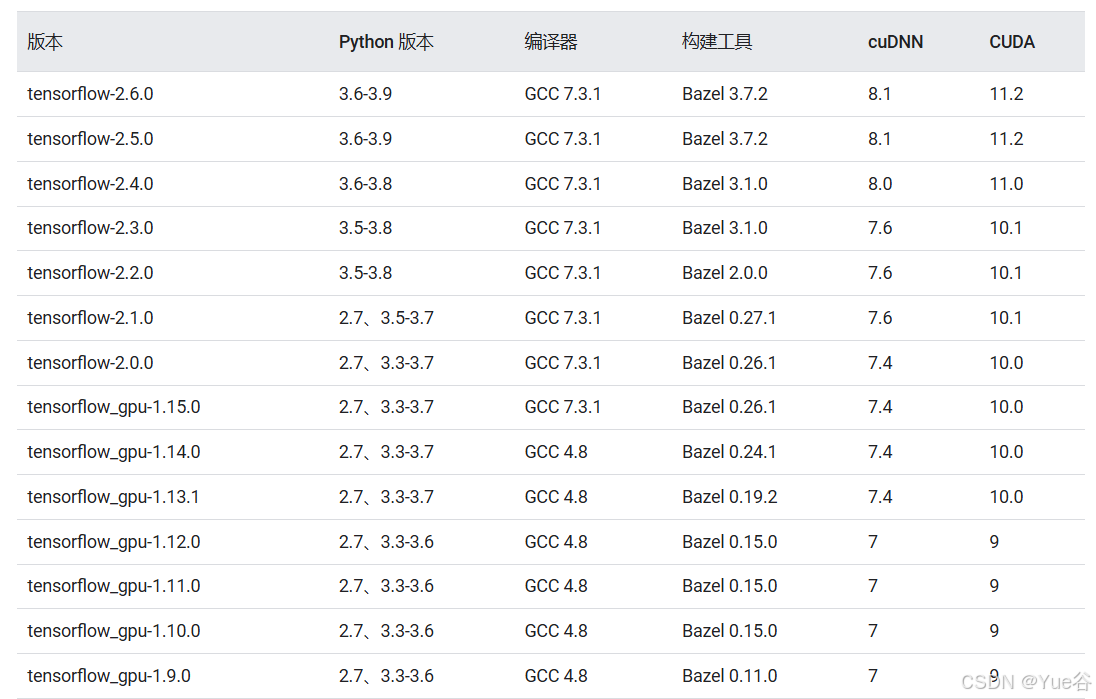1096x699 pixels.
Task: Select the tensorflow_gpu-1.13.1 cell
Action: 113,497
